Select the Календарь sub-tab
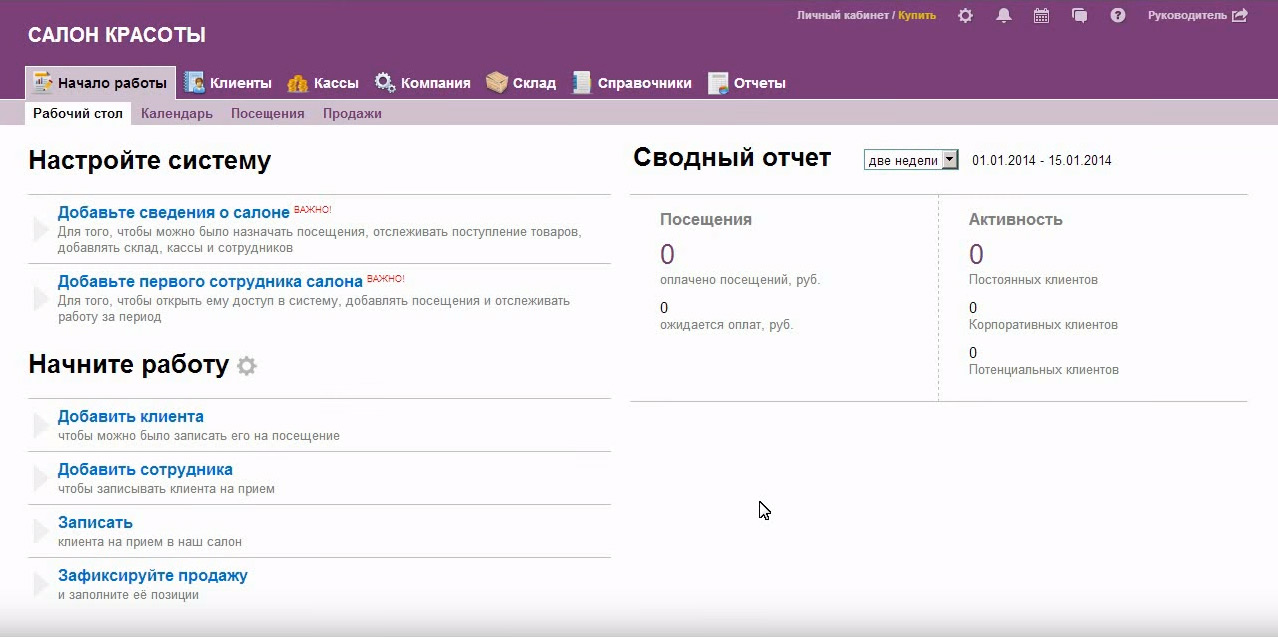Viewport: 1278px width, 637px height. tap(177, 114)
